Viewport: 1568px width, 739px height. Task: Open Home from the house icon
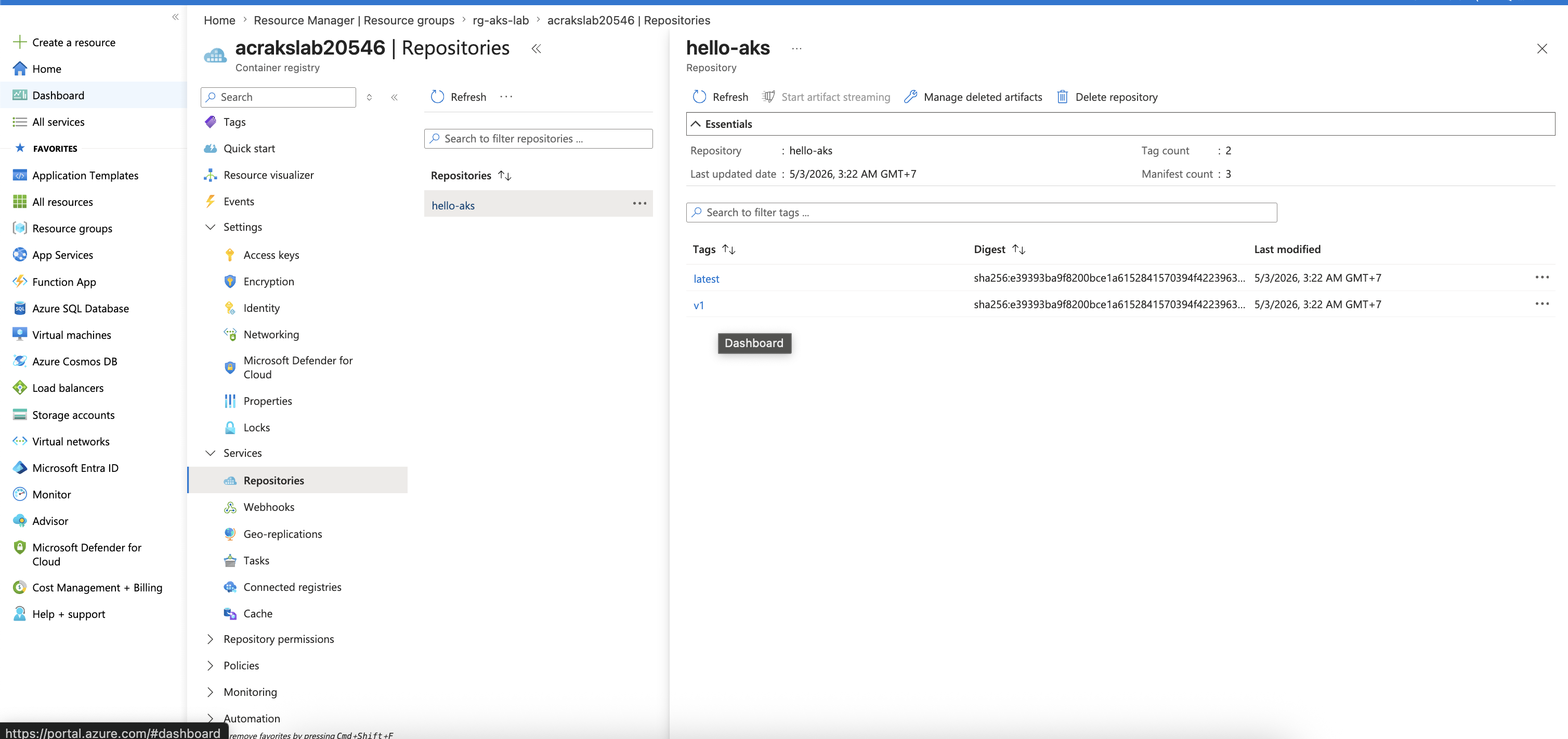point(19,69)
